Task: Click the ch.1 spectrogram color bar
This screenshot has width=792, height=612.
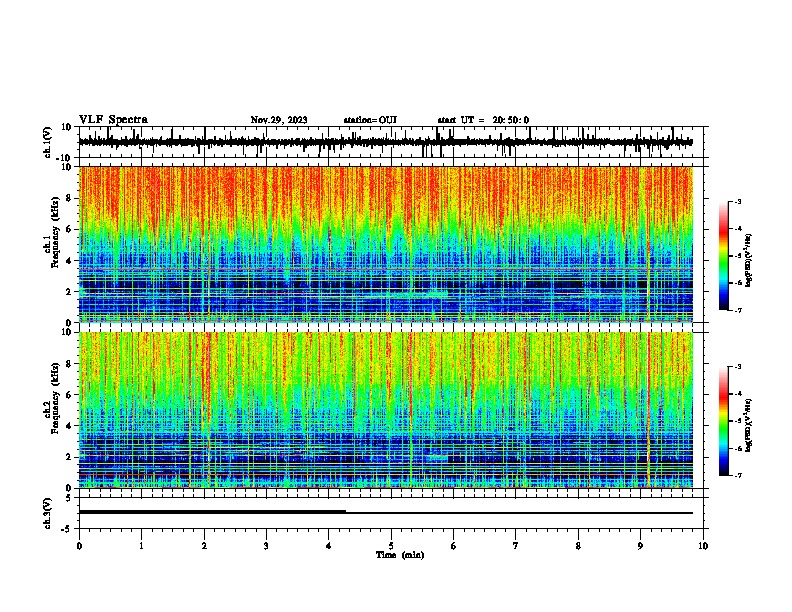Action: click(724, 256)
